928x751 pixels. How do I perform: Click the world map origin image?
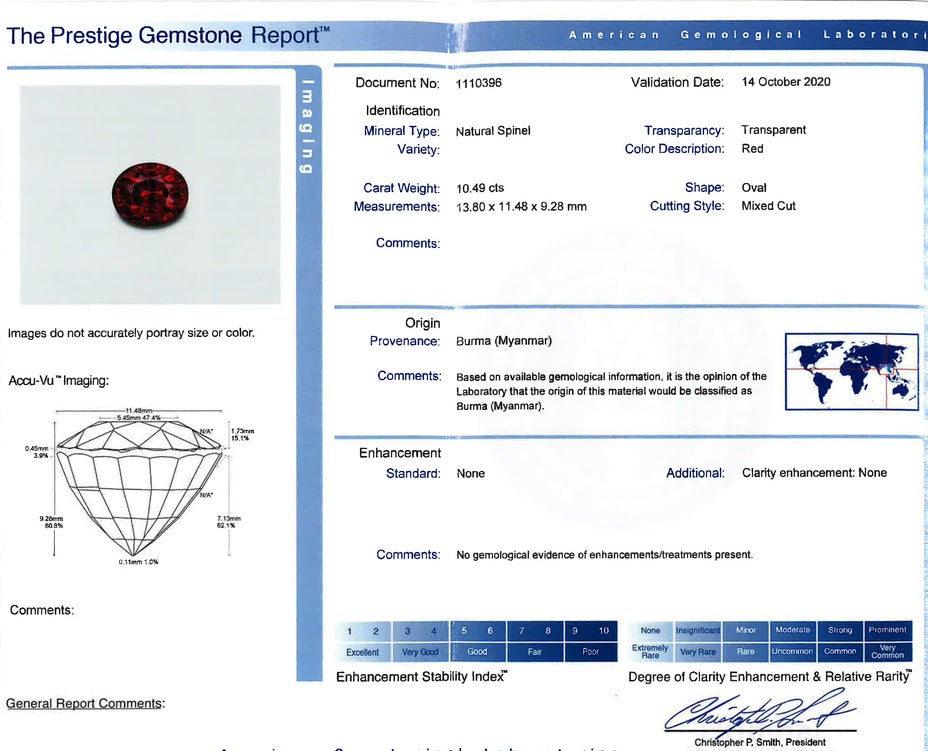click(x=851, y=371)
